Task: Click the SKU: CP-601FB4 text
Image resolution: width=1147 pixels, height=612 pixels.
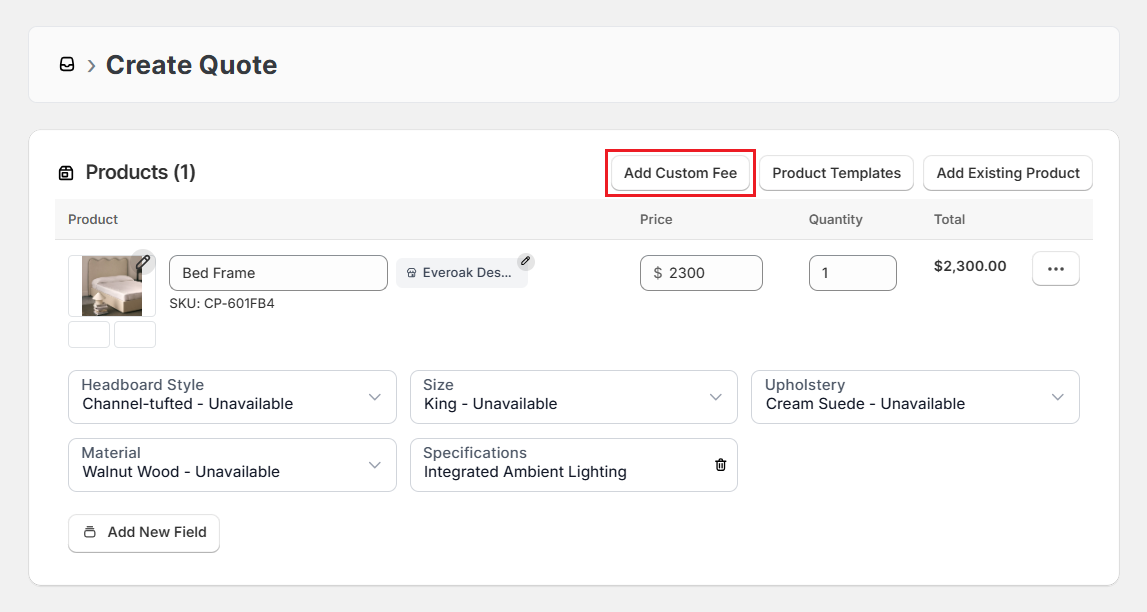Action: coord(222,303)
